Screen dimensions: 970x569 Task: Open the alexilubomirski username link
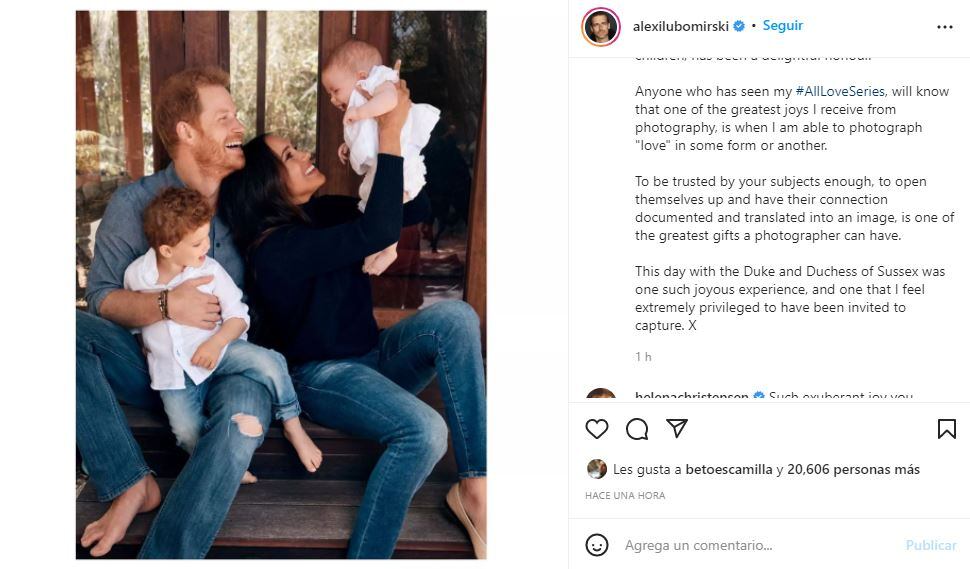coord(680,26)
